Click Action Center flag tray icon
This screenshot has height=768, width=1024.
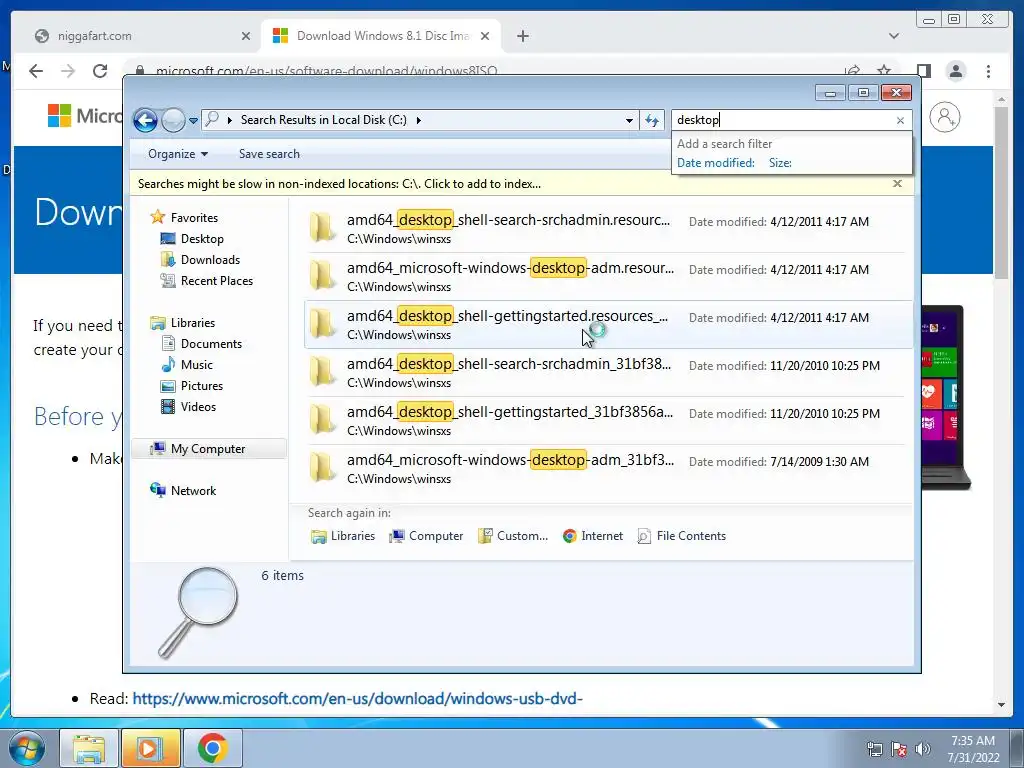pos(899,749)
